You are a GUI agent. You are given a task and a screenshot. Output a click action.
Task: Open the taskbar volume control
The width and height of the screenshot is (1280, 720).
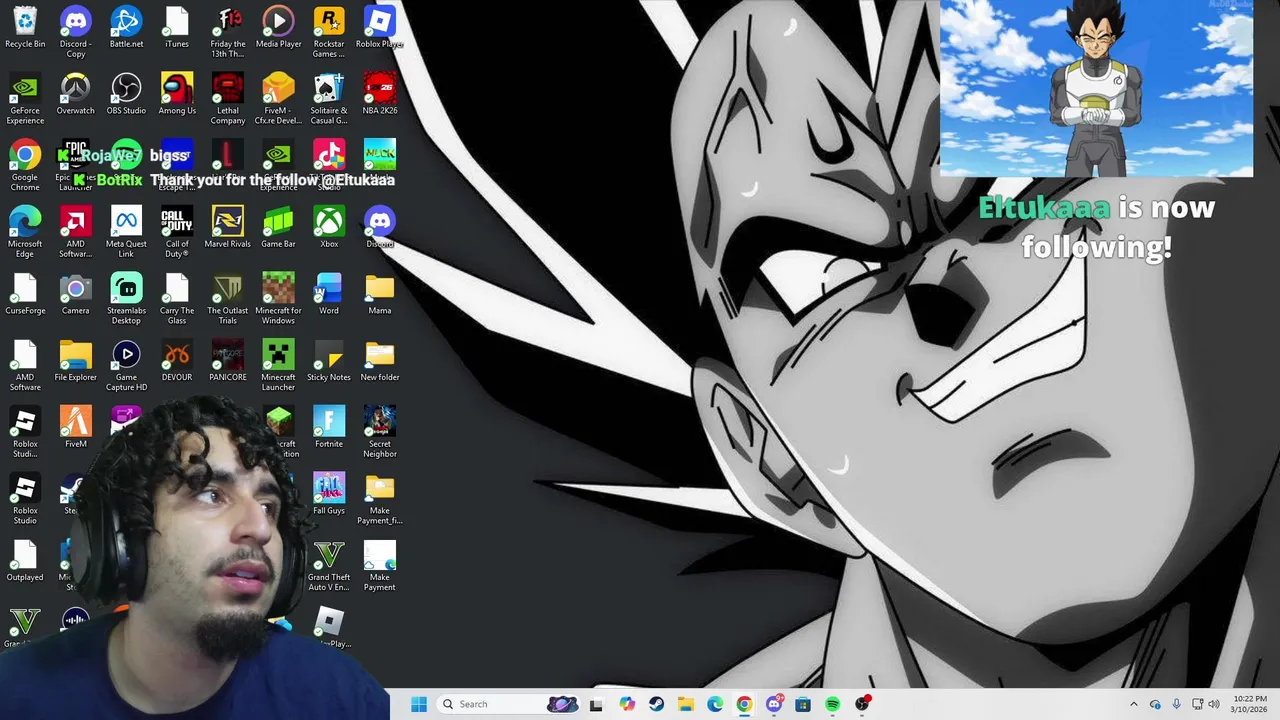[x=1214, y=704]
